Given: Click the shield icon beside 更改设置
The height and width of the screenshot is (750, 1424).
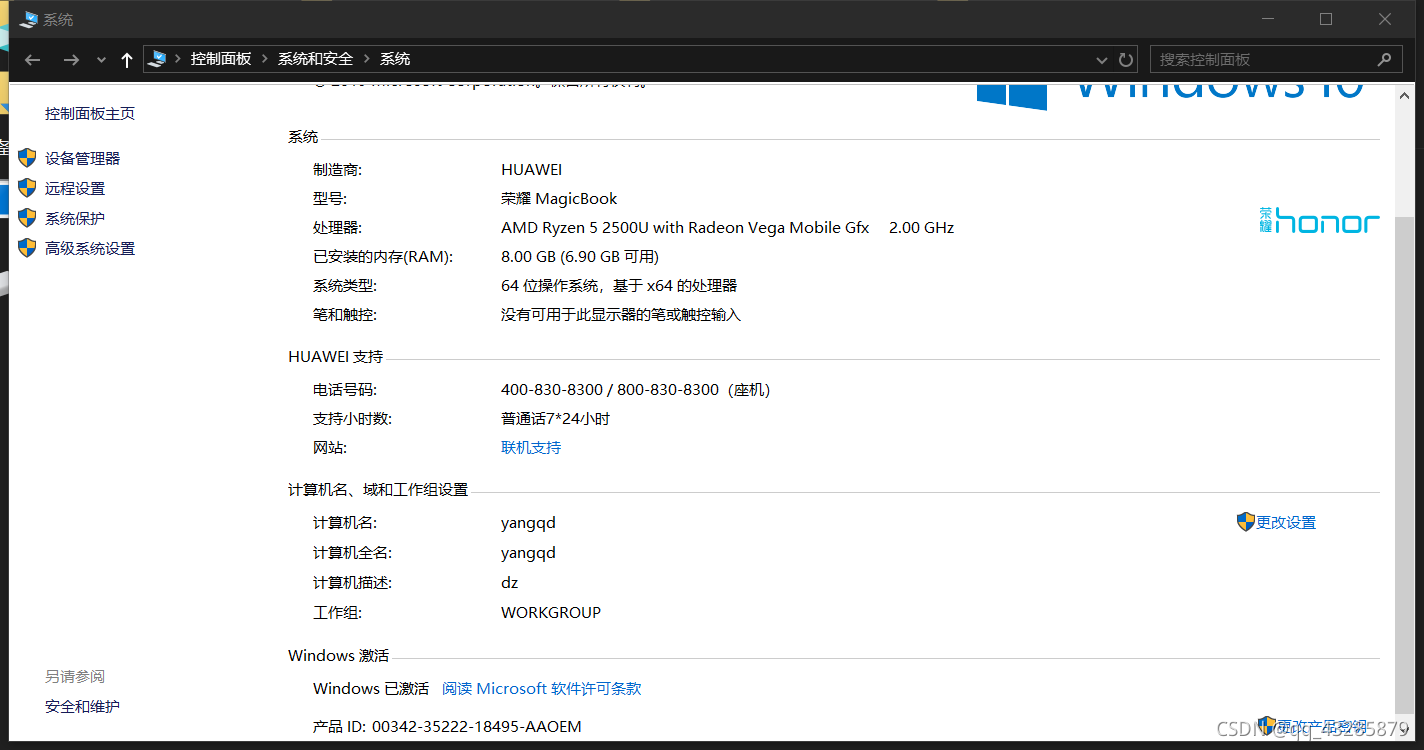Looking at the screenshot, I should pos(1245,522).
